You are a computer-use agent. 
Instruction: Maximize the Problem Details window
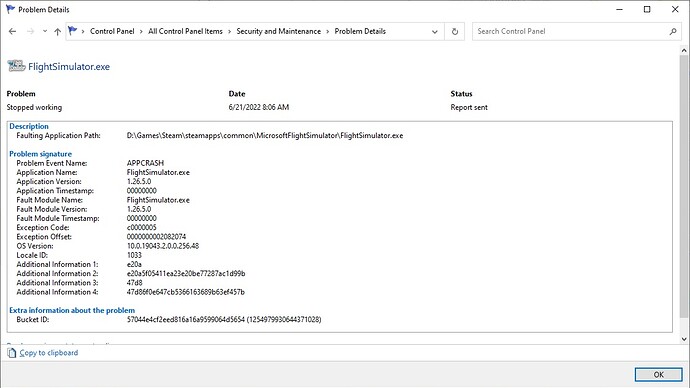point(647,9)
